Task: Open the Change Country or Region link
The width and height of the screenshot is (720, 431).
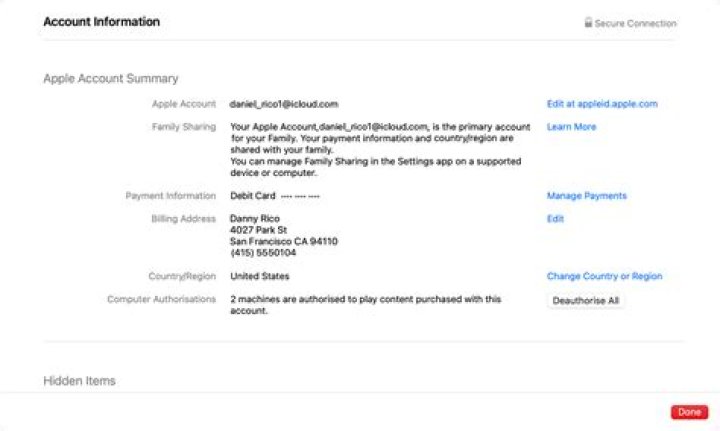Action: [604, 276]
